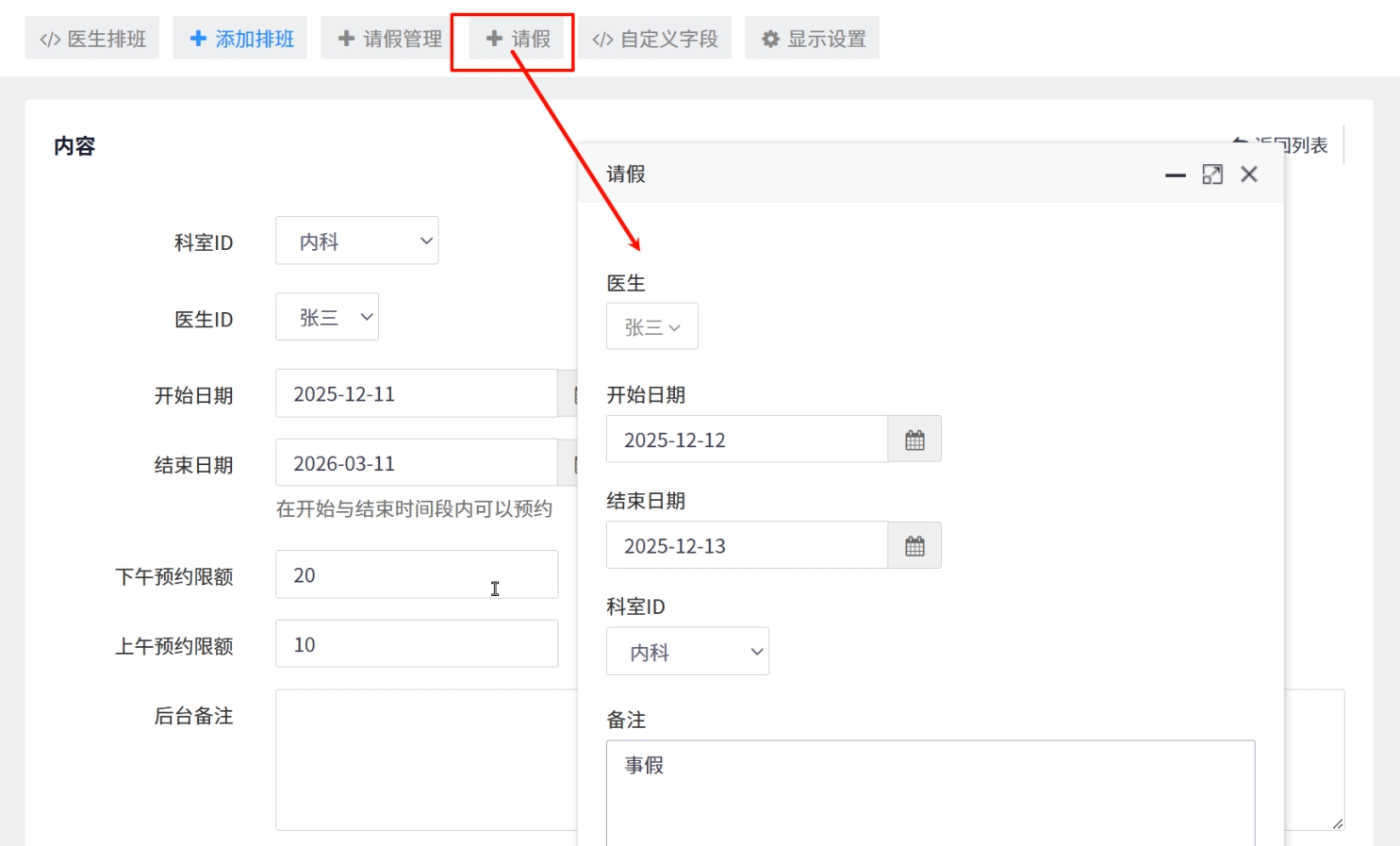This screenshot has width=1400, height=846.
Task: Click the schedule 开始日期 field 2025-12-11
Action: [416, 394]
